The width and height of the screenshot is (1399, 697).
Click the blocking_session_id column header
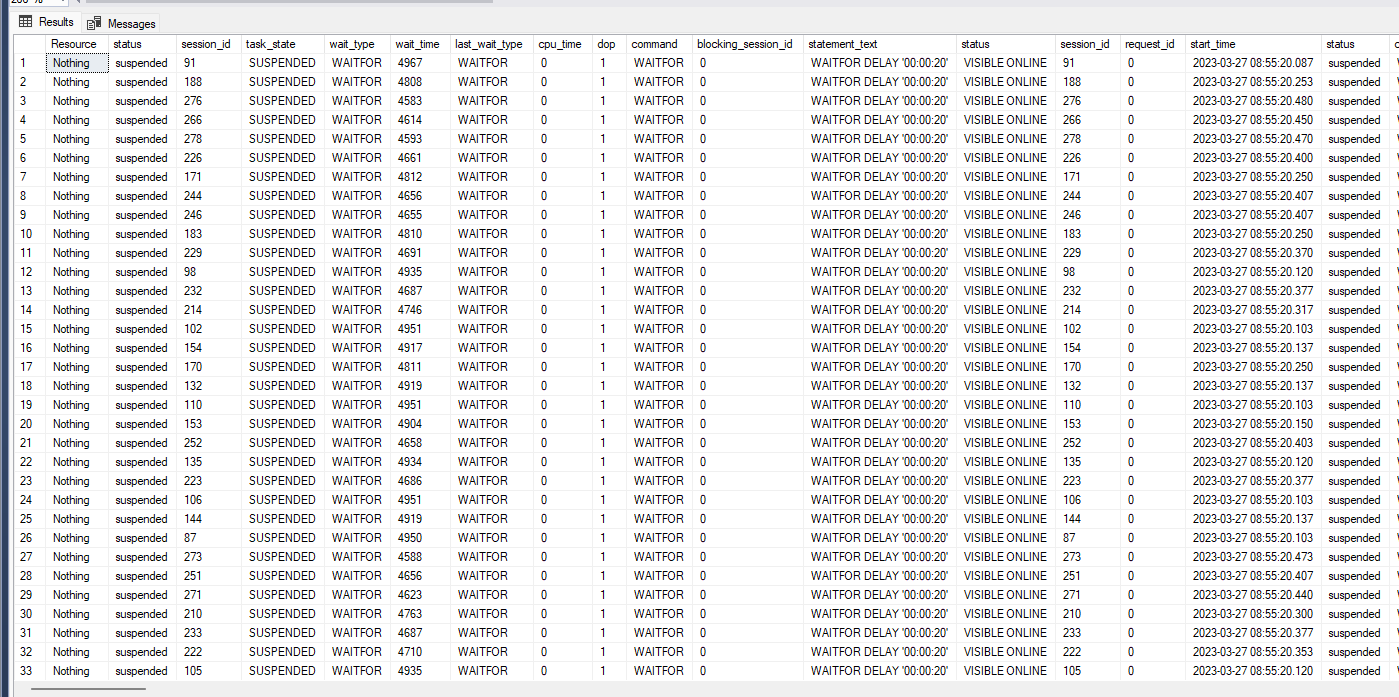[748, 44]
